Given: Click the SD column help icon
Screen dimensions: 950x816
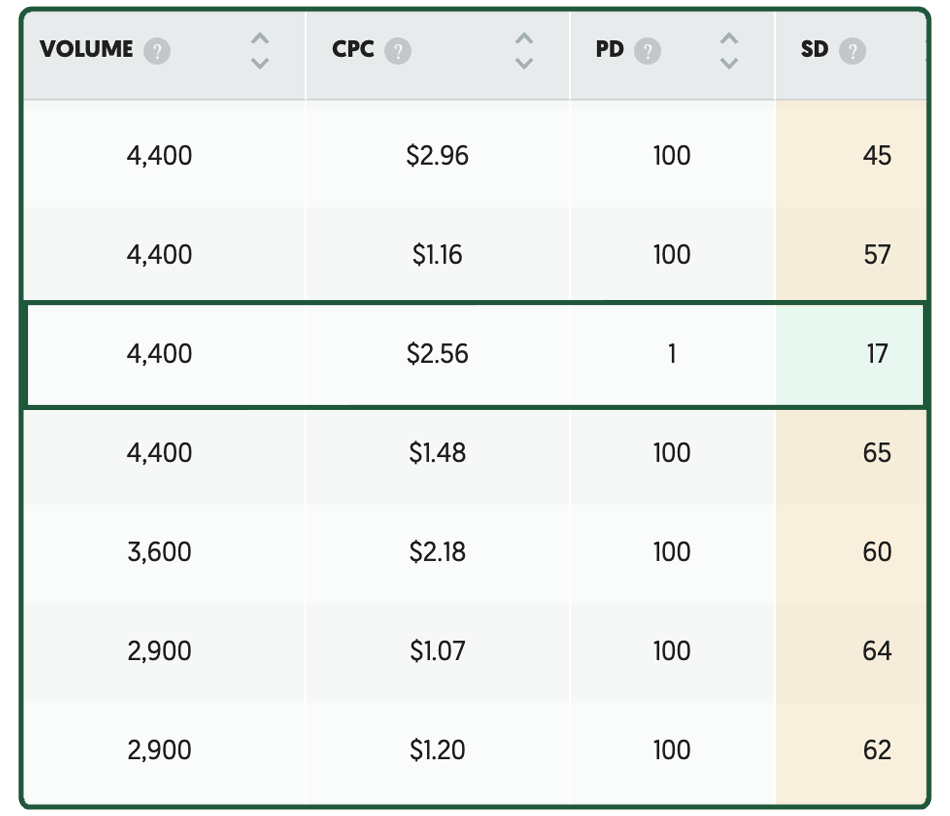Looking at the screenshot, I should point(852,51).
